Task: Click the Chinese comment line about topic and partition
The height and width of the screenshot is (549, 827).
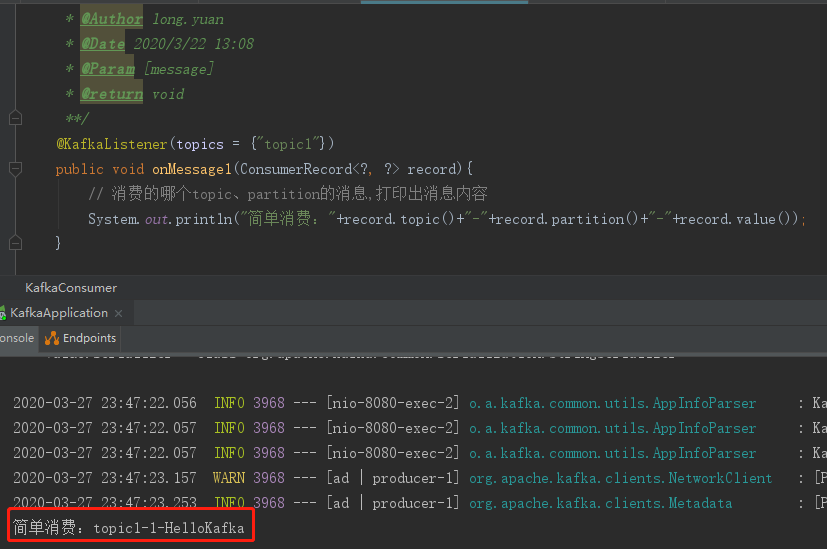Action: coord(287,194)
